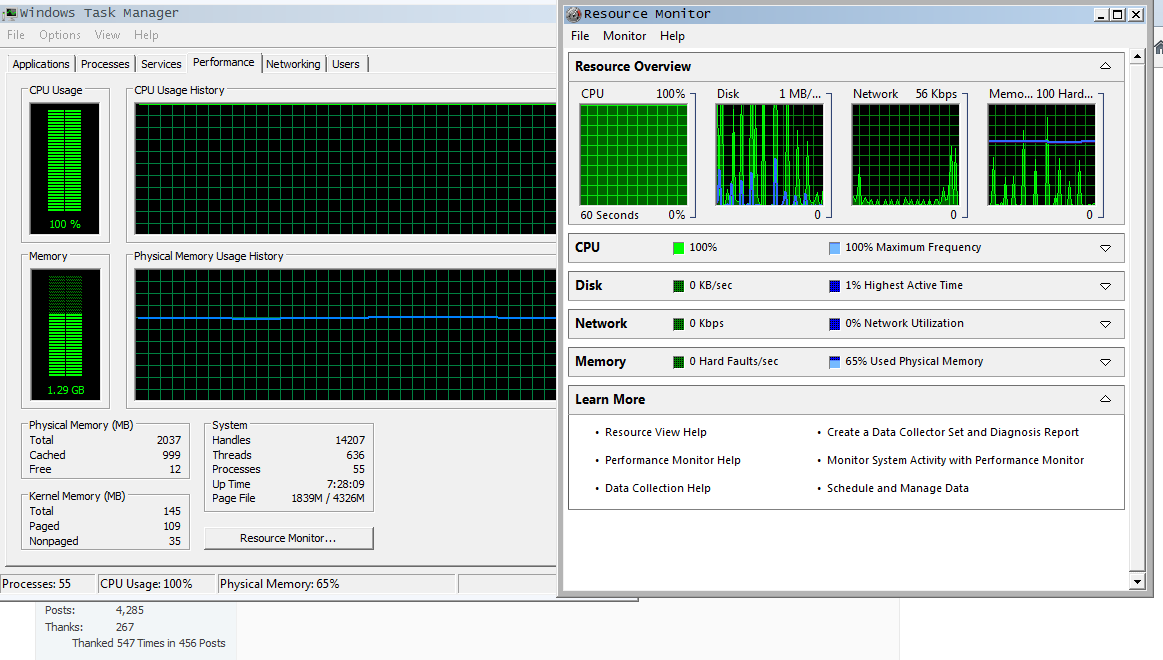Click Physical Memory Total value 2037
The image size is (1163, 660).
[x=169, y=440]
